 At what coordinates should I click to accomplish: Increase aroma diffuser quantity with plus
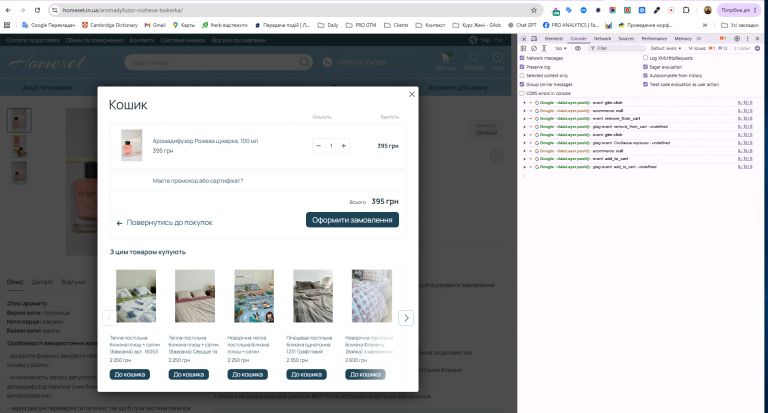pyautogui.click(x=343, y=146)
